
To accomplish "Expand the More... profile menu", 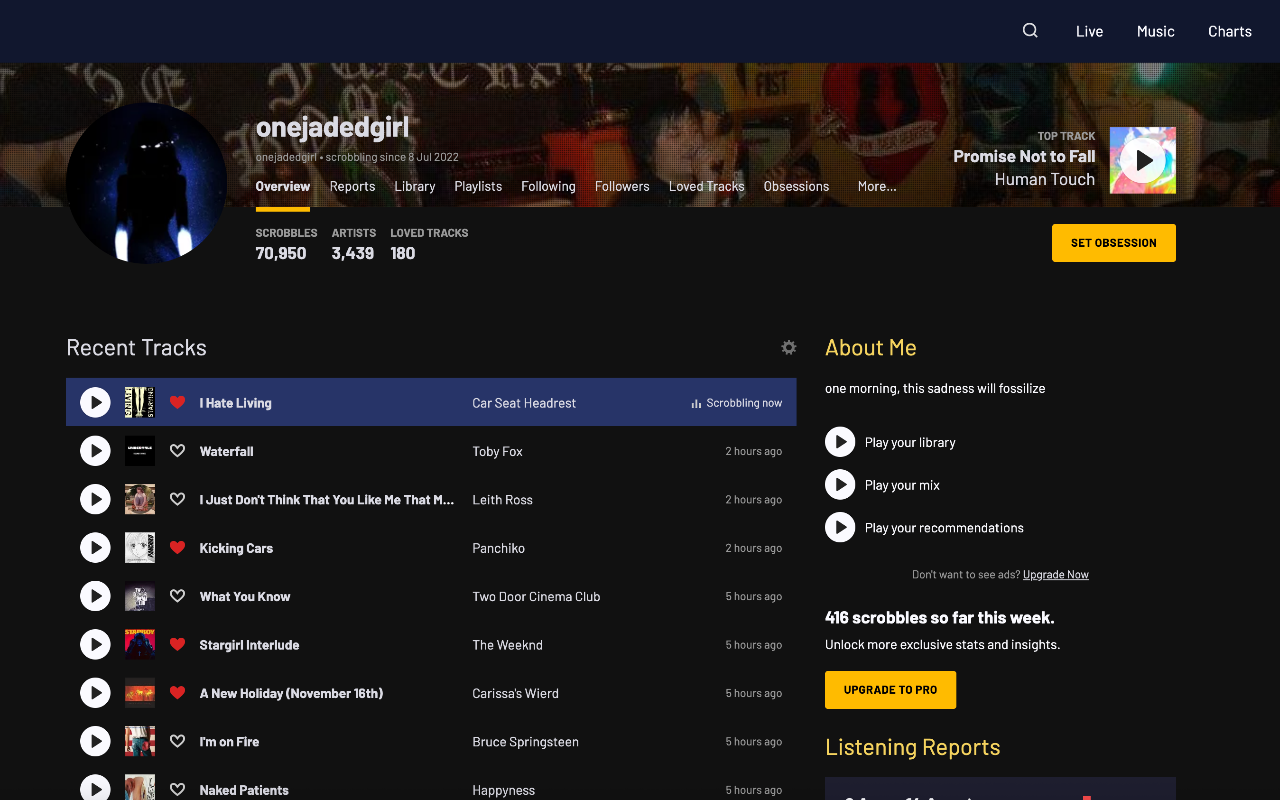I will [877, 186].
